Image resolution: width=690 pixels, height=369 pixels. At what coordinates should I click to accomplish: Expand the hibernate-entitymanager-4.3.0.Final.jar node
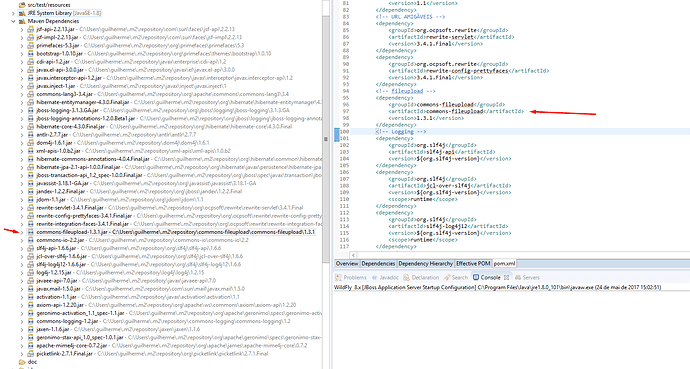coord(22,102)
